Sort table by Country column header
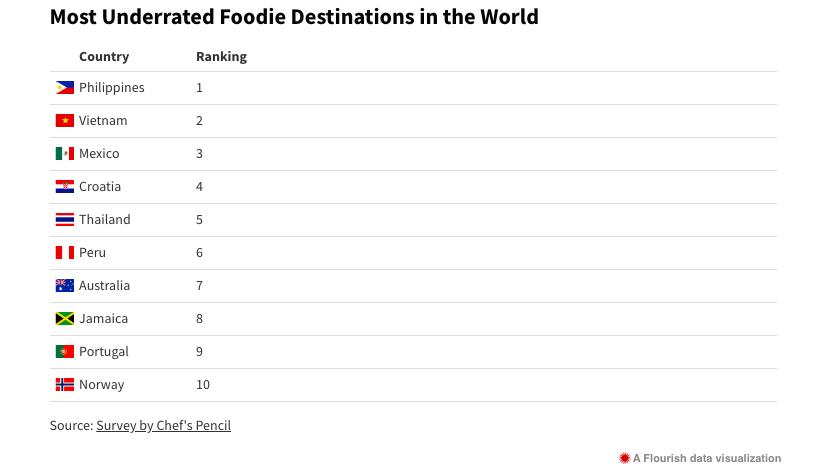Image resolution: width=813 pixels, height=474 pixels. pos(104,57)
